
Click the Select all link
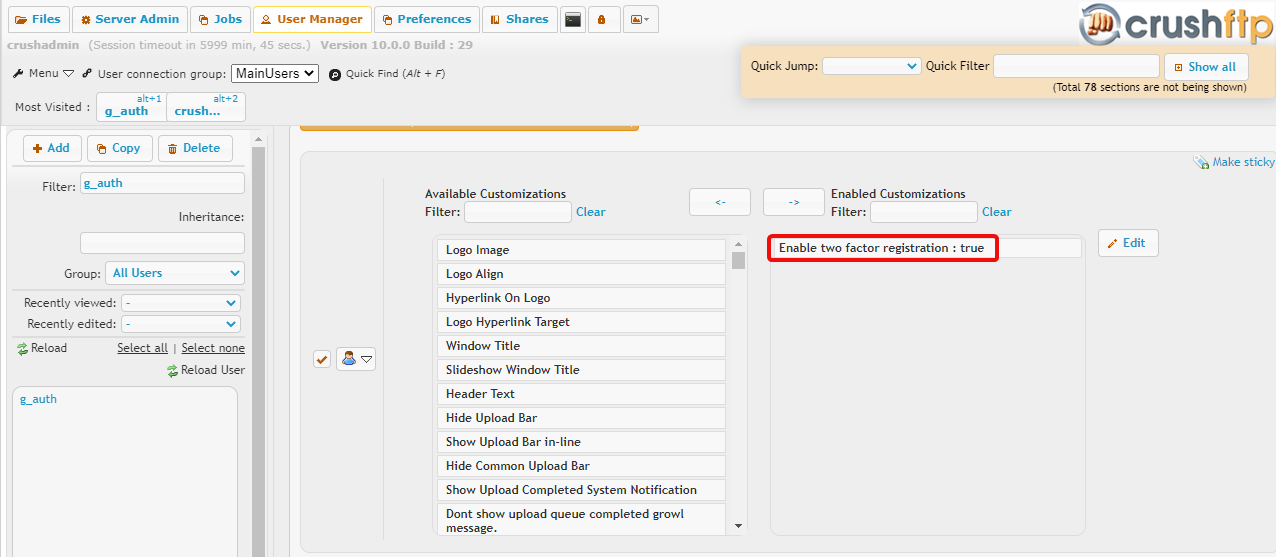tap(142, 348)
